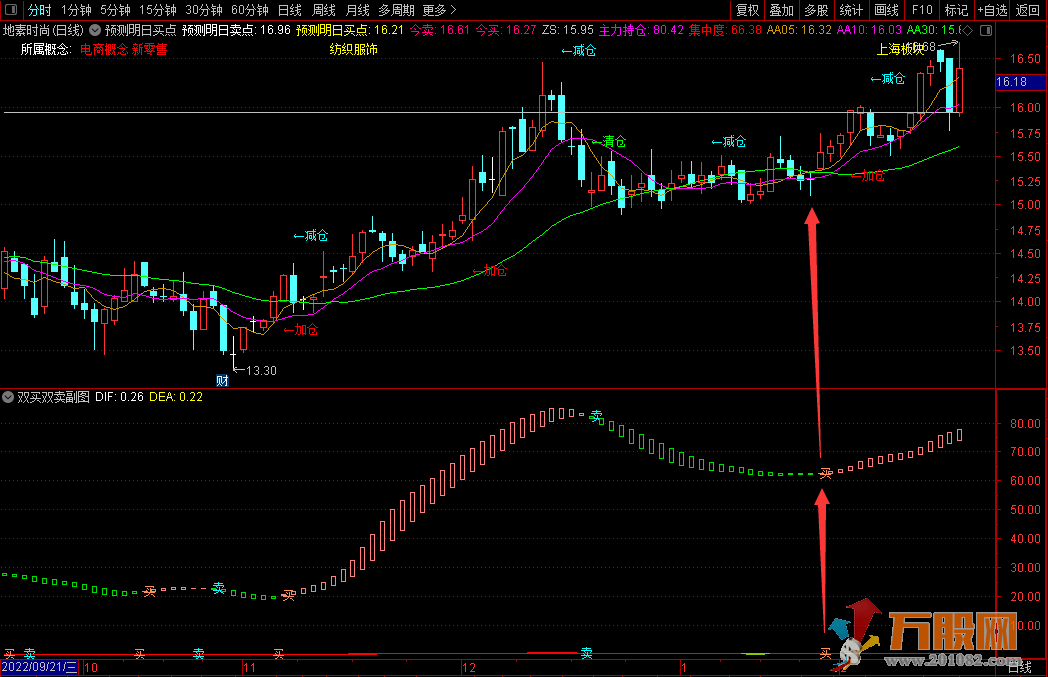Screen dimensions: 1048x677
Task: Click the DIF: 0.26 value
Action: [120, 397]
